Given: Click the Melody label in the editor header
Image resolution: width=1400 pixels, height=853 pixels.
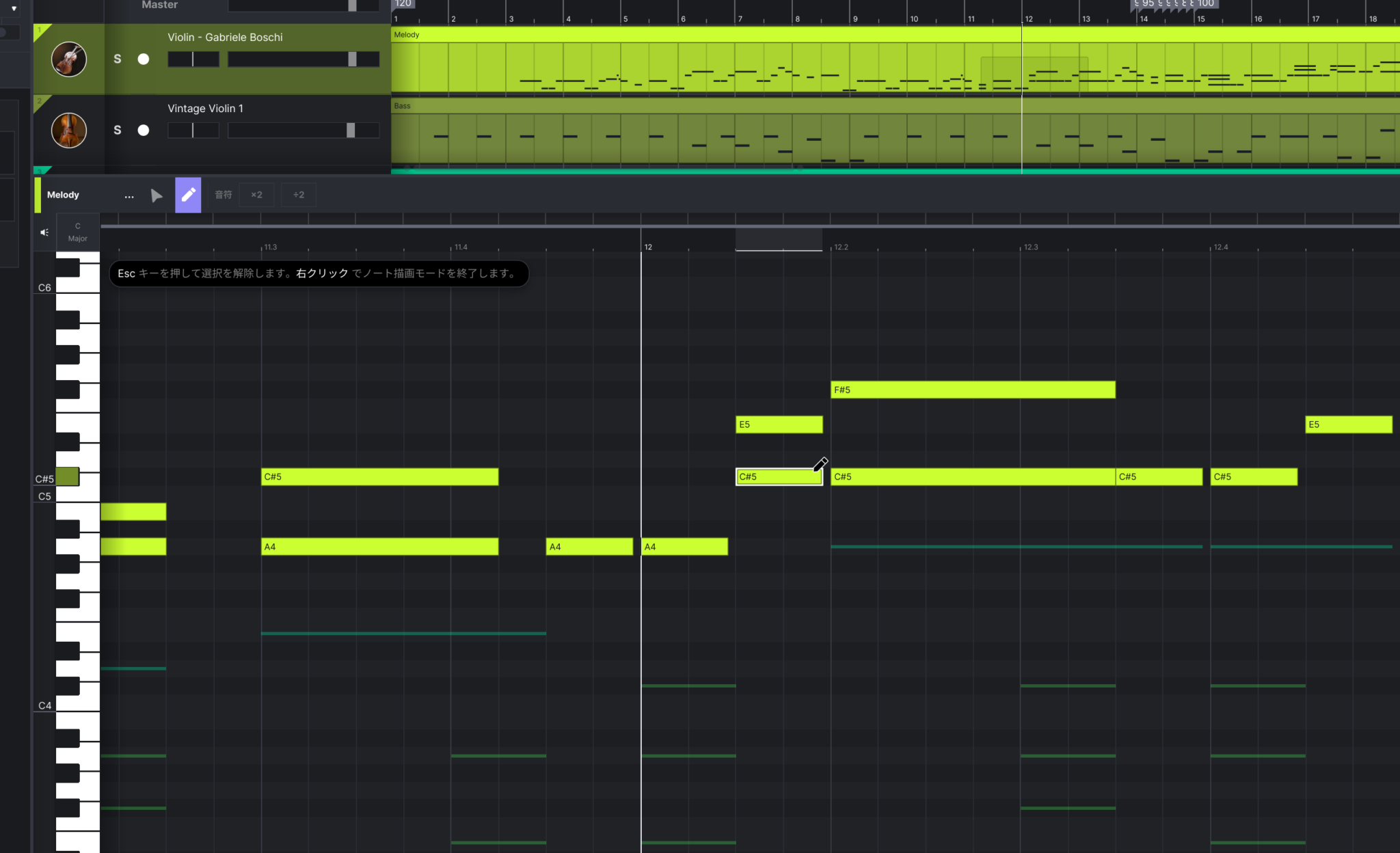Looking at the screenshot, I should click(x=62, y=195).
